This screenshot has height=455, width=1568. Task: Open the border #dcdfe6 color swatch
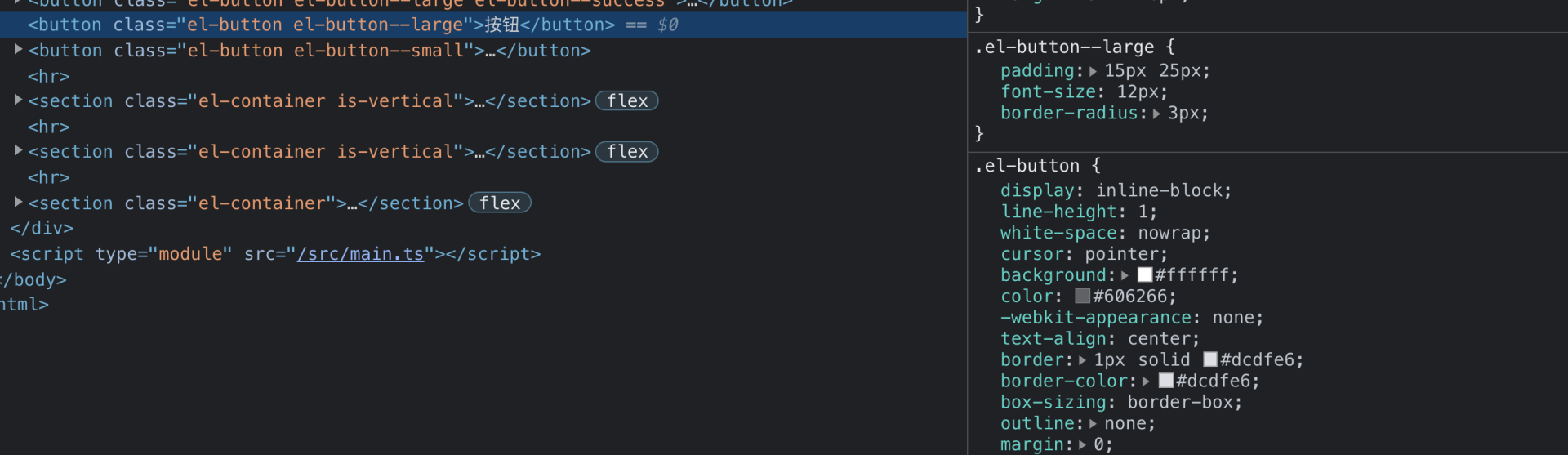pos(1210,360)
